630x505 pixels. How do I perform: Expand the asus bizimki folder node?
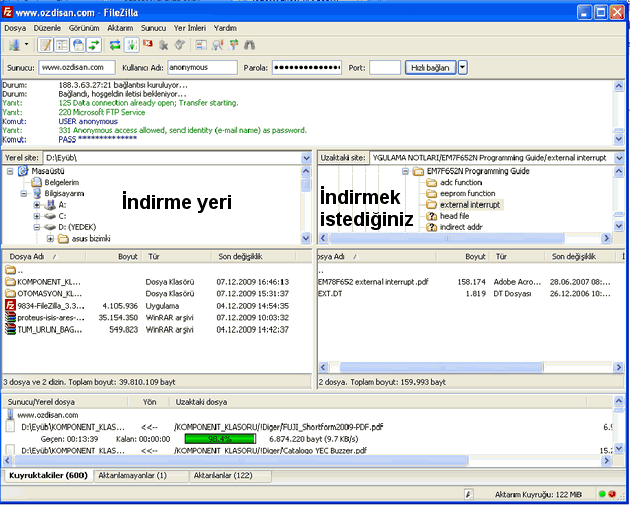click(50, 239)
